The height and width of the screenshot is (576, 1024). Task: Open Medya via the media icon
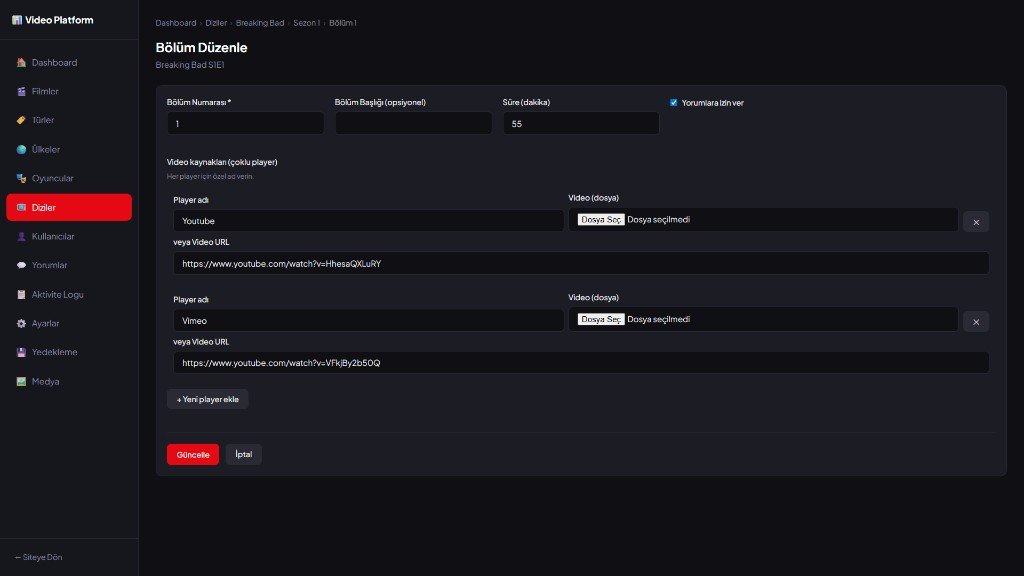[22, 381]
